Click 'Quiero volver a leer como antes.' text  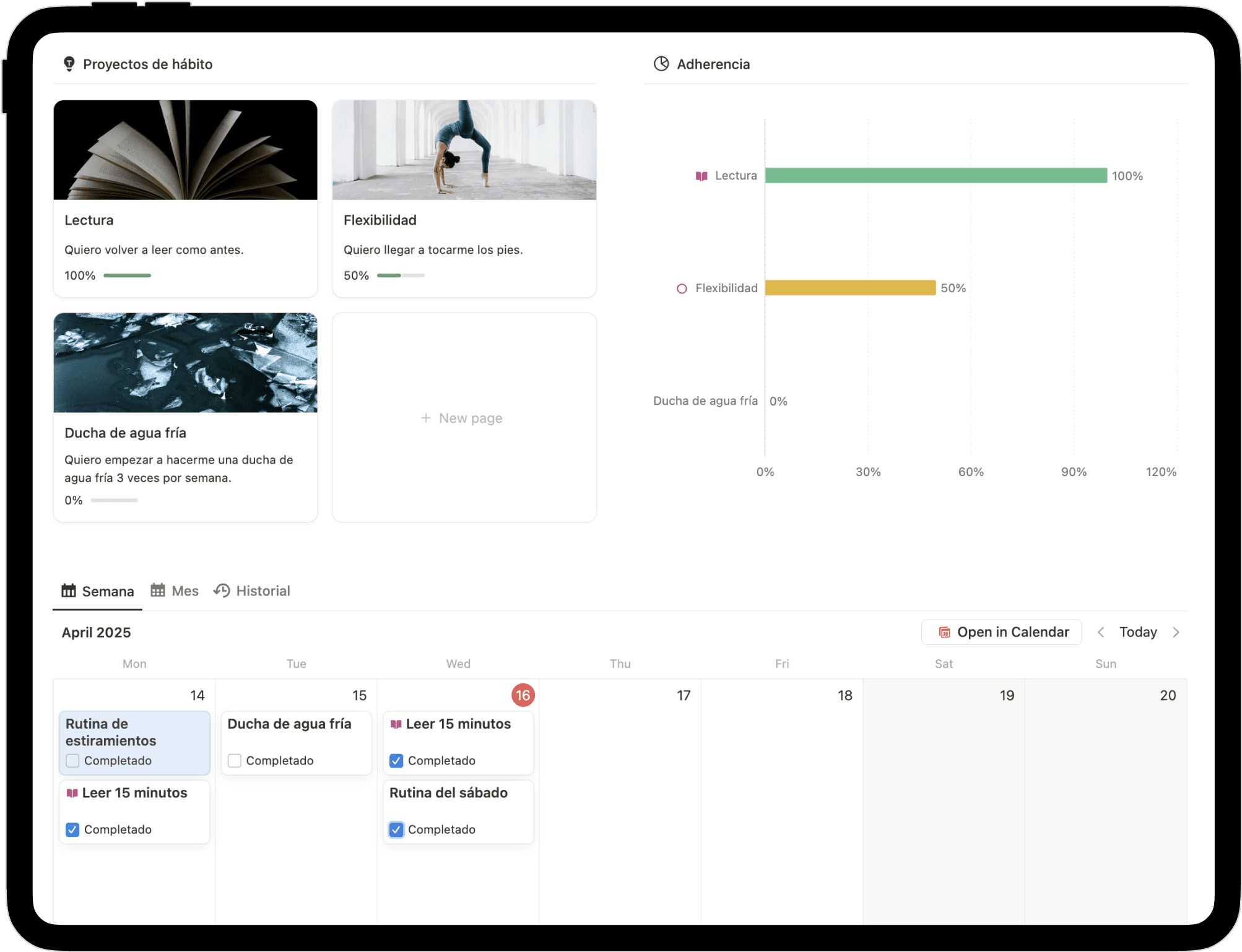coord(154,250)
